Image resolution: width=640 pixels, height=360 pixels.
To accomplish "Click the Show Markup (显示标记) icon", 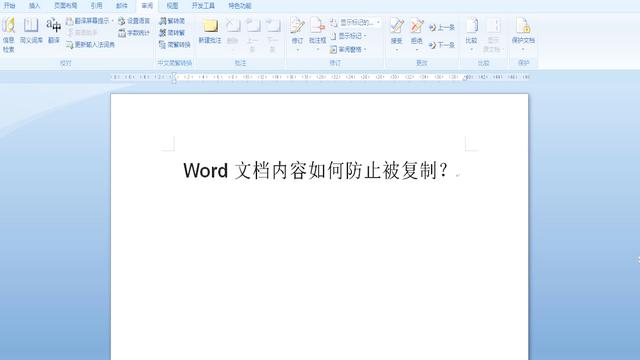I will point(333,36).
